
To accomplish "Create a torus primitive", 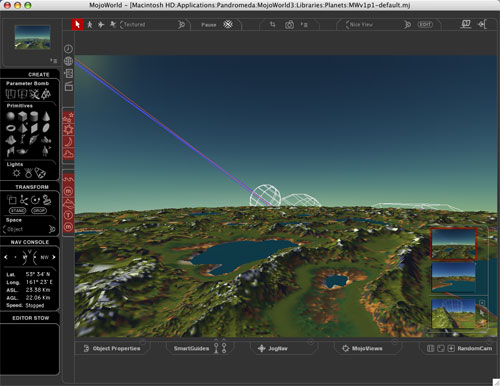I will [x=11, y=128].
